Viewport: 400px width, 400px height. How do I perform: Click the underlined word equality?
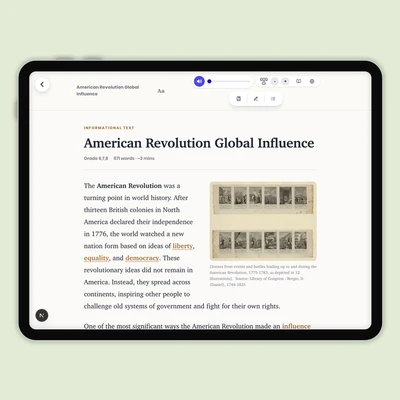click(x=96, y=258)
